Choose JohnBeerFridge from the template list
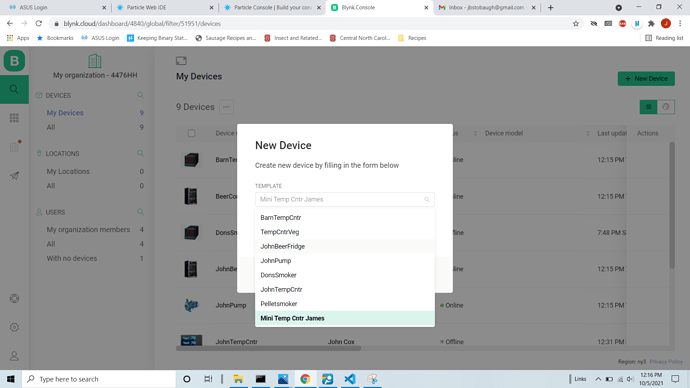Screen dimensions: 690x388 tap(345, 246)
